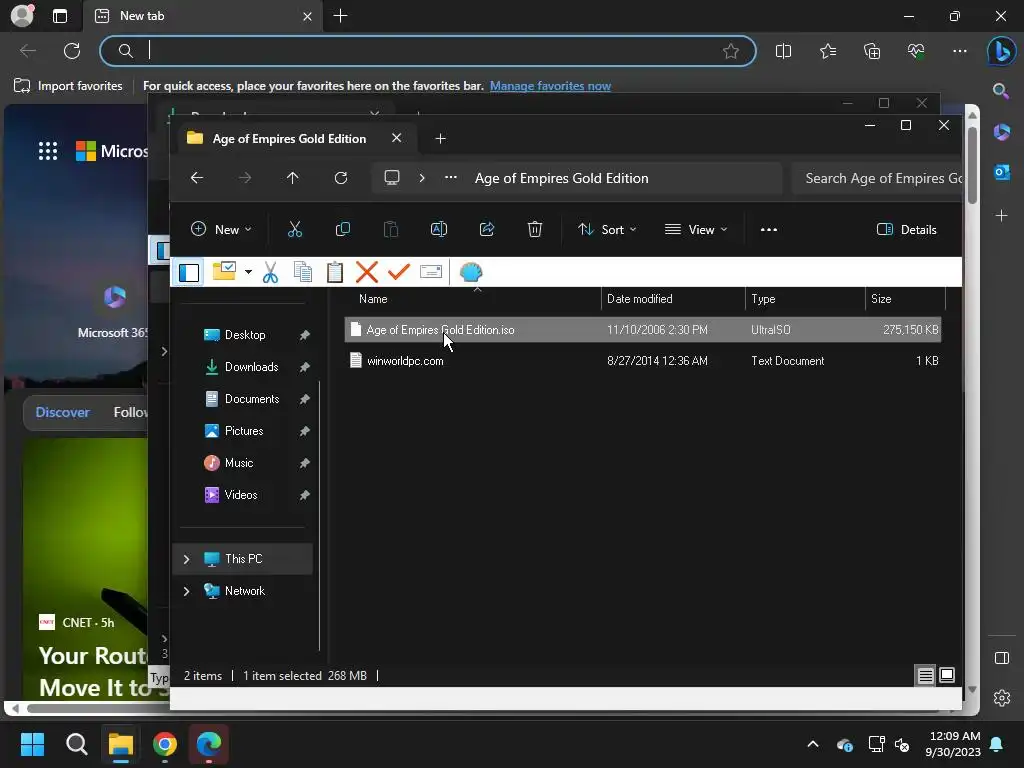Refresh the Explorer folder view
Image resolution: width=1024 pixels, height=768 pixels.
[341, 178]
